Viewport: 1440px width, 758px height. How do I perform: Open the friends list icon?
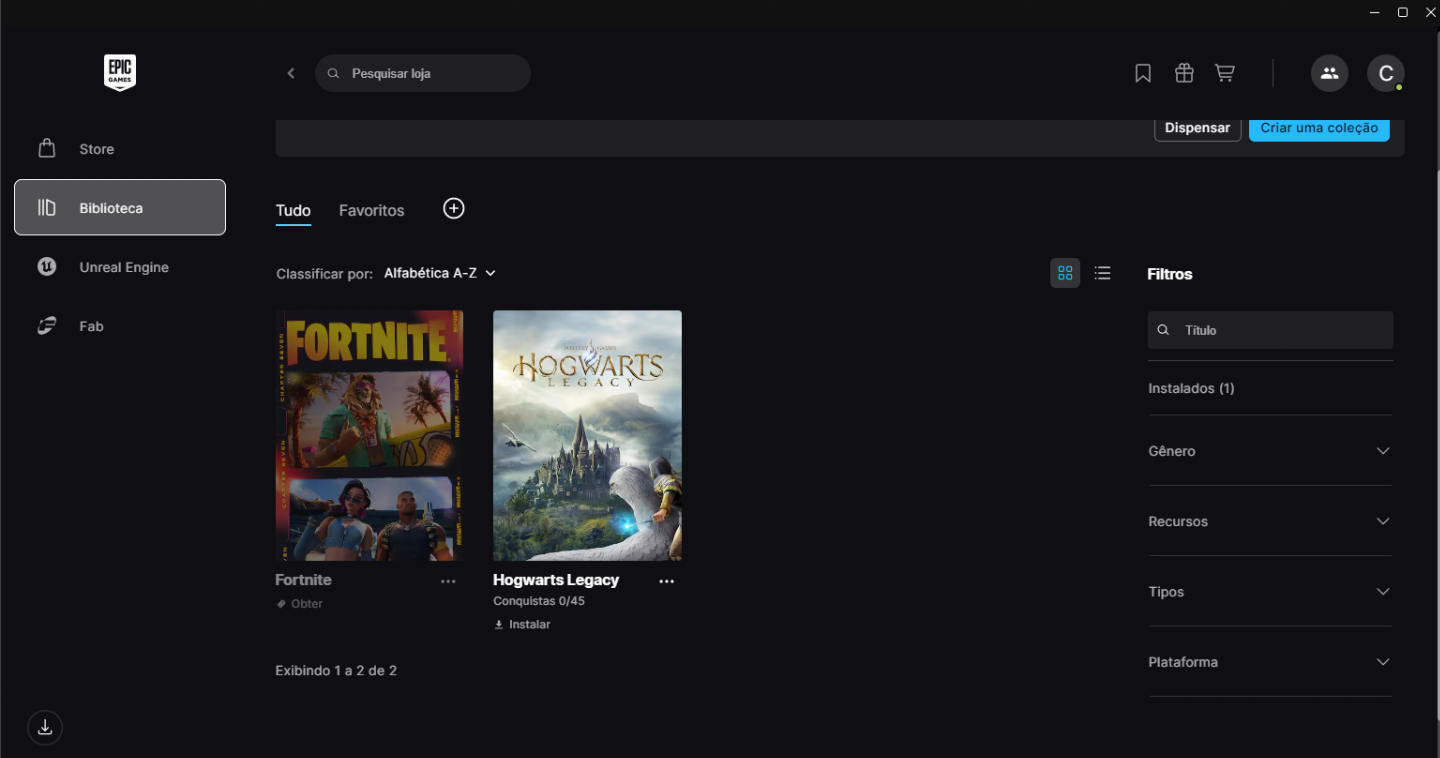(x=1329, y=73)
